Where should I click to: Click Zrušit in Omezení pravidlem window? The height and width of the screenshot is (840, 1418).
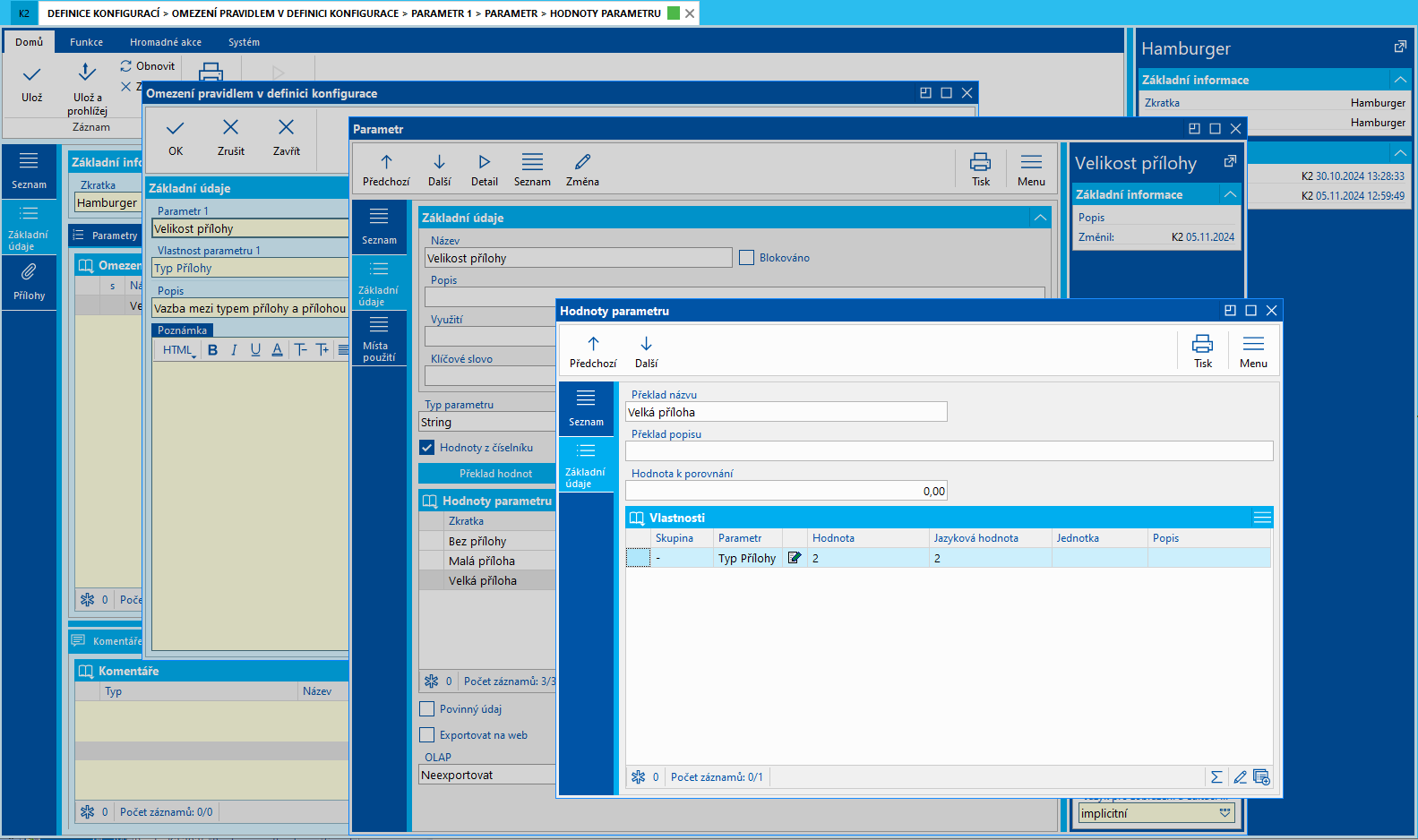(231, 138)
